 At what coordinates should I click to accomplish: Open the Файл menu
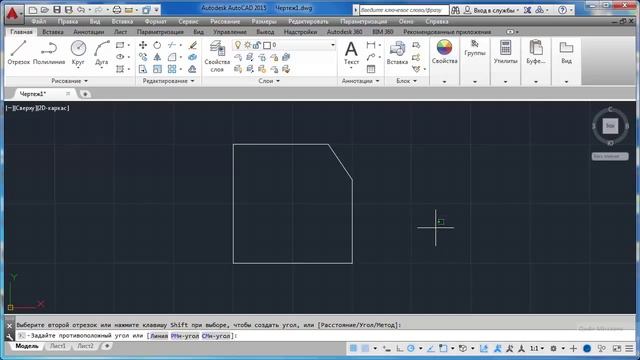pyautogui.click(x=39, y=21)
